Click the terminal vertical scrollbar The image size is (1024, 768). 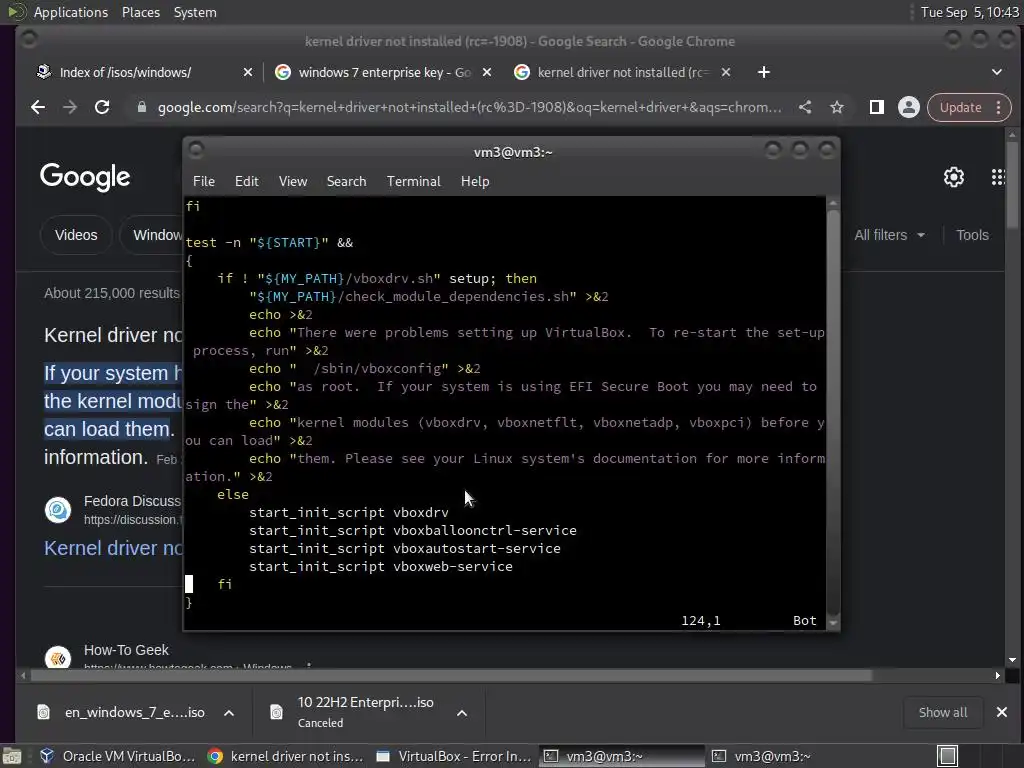click(x=833, y=413)
